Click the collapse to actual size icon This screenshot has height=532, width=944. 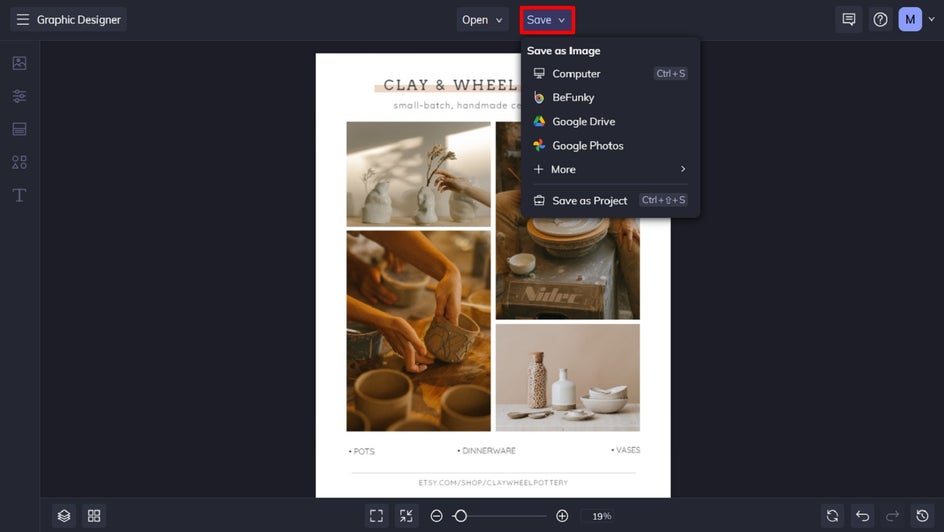click(406, 516)
